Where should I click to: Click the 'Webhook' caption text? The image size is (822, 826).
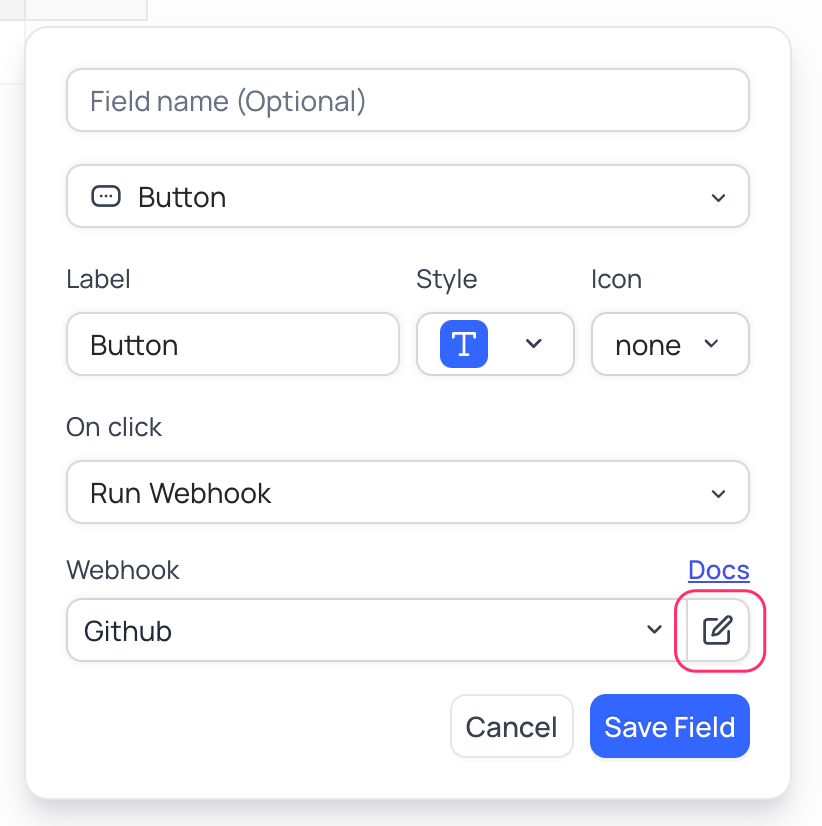[x=123, y=570]
